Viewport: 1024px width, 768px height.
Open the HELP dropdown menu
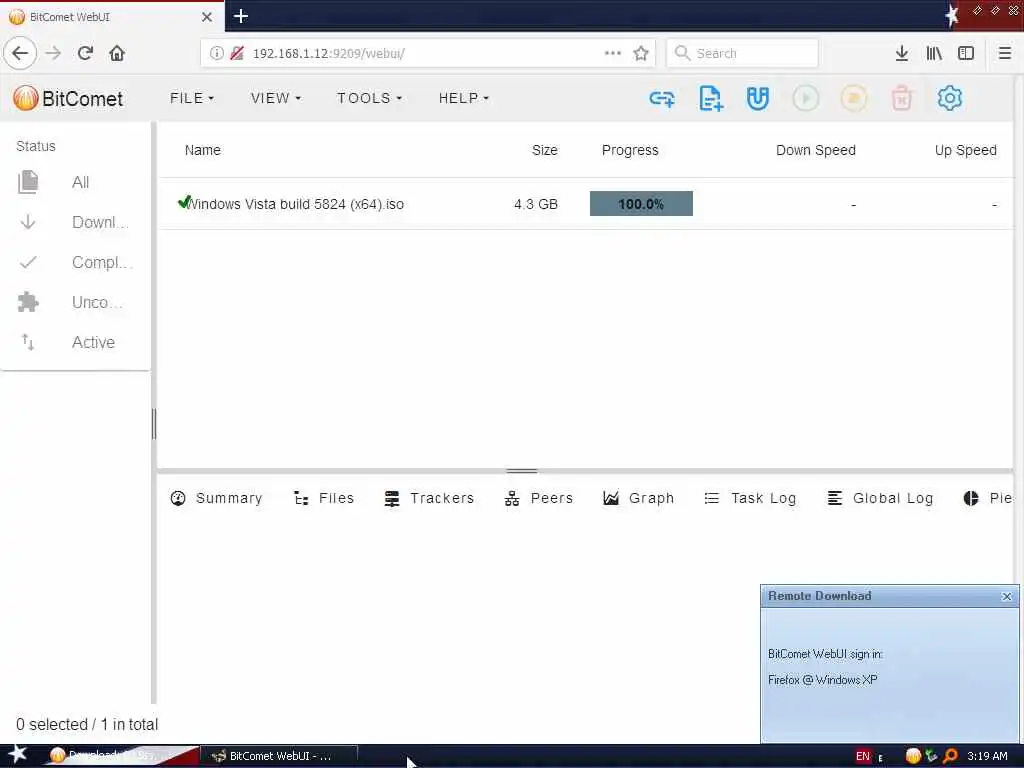pyautogui.click(x=464, y=98)
